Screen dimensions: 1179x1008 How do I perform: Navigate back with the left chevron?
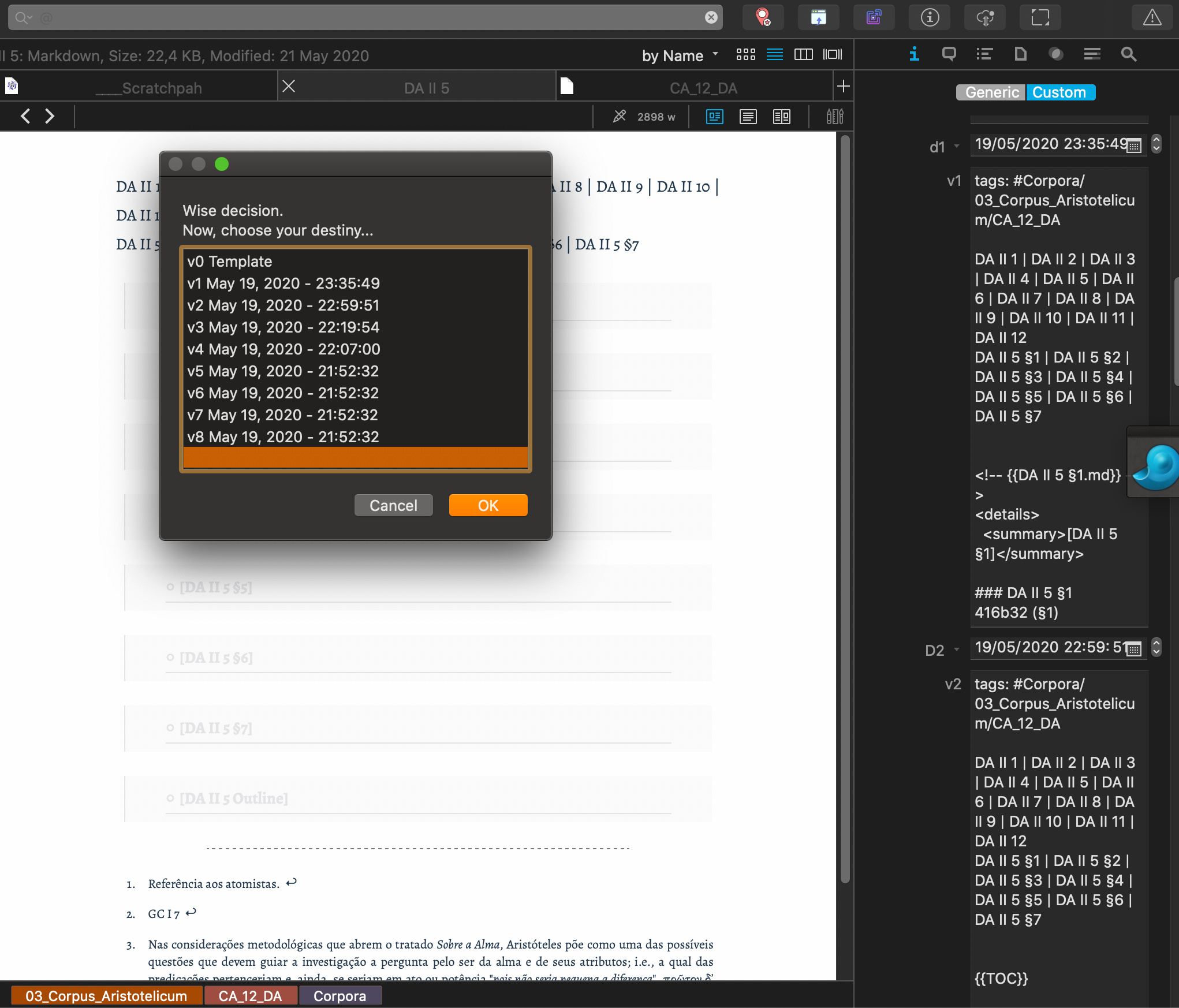click(25, 116)
